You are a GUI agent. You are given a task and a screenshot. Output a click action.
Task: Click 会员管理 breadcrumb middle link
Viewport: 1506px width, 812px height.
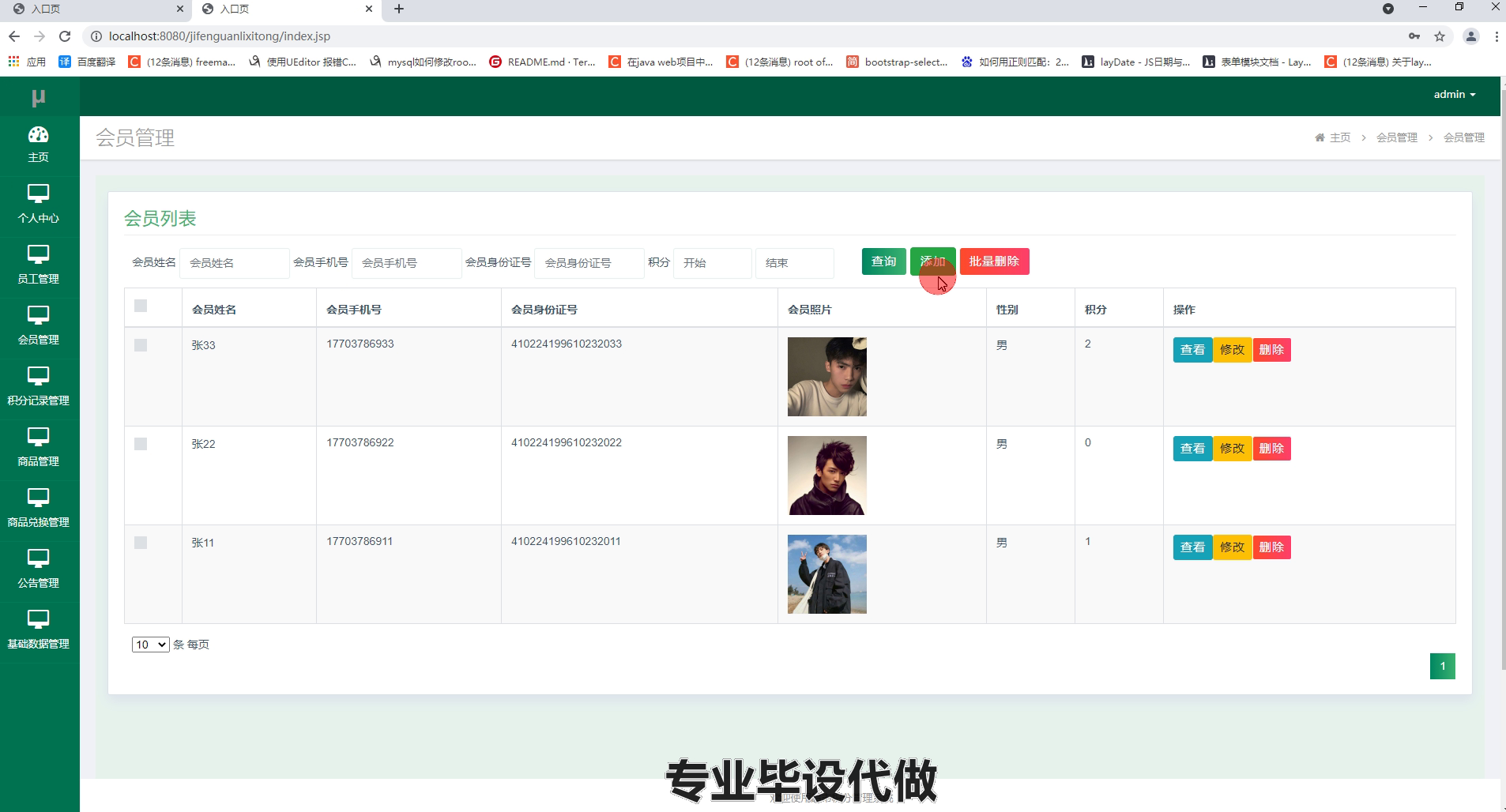[x=1397, y=137]
